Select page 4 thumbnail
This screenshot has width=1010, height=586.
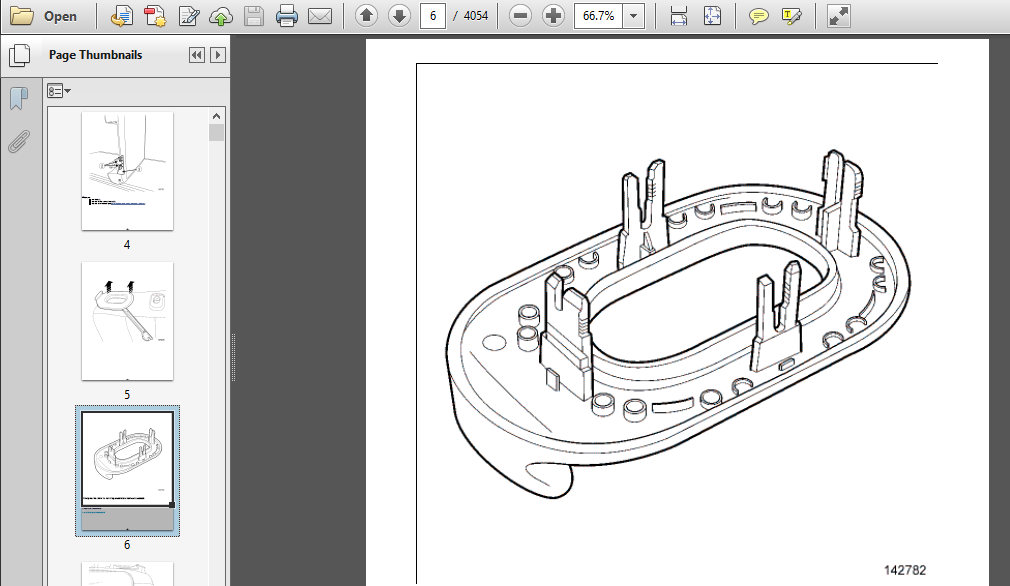(x=128, y=171)
